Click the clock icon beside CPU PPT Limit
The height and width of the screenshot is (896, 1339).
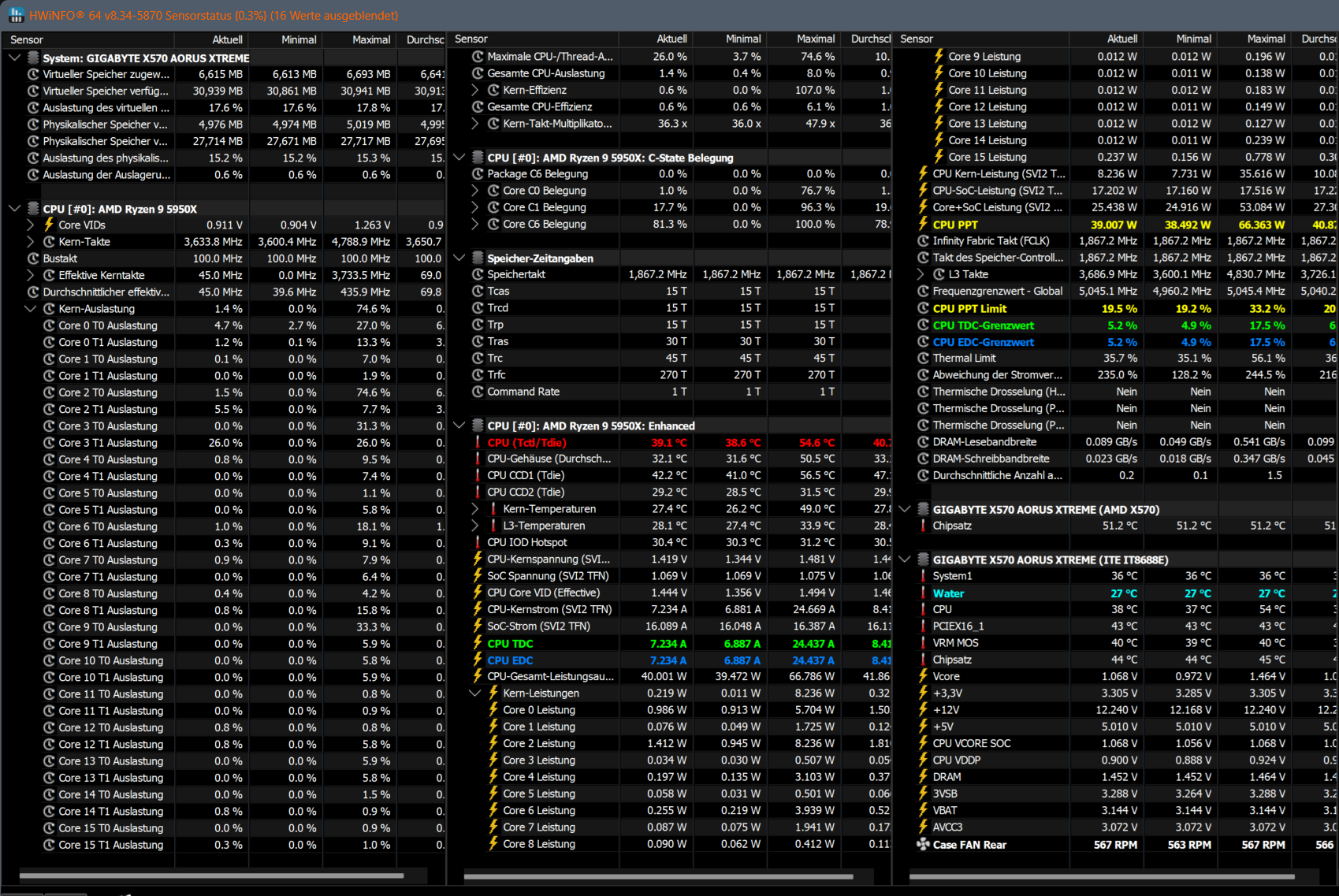coord(923,308)
